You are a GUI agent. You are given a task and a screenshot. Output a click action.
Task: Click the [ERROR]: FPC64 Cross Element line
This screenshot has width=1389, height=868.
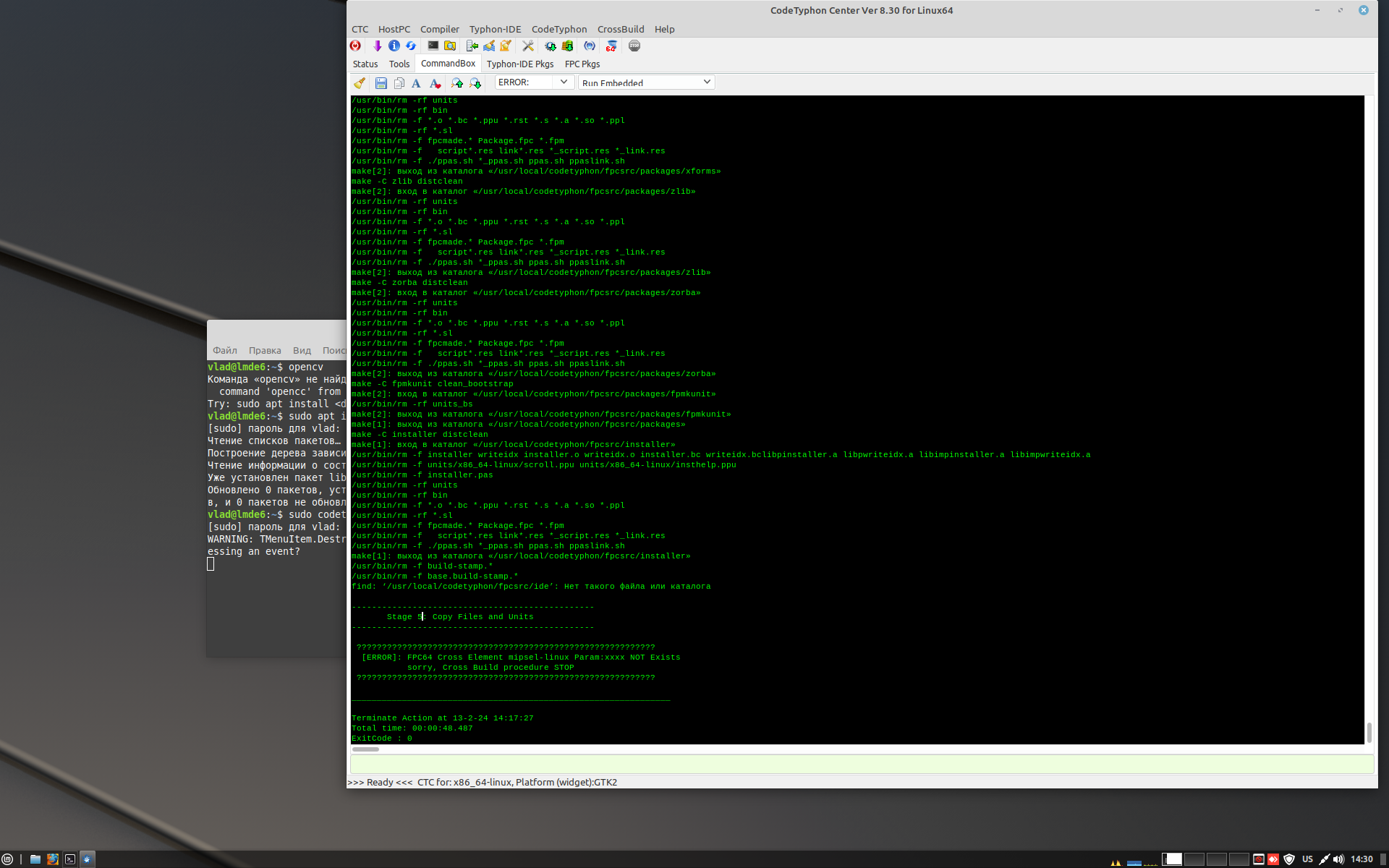coord(521,658)
